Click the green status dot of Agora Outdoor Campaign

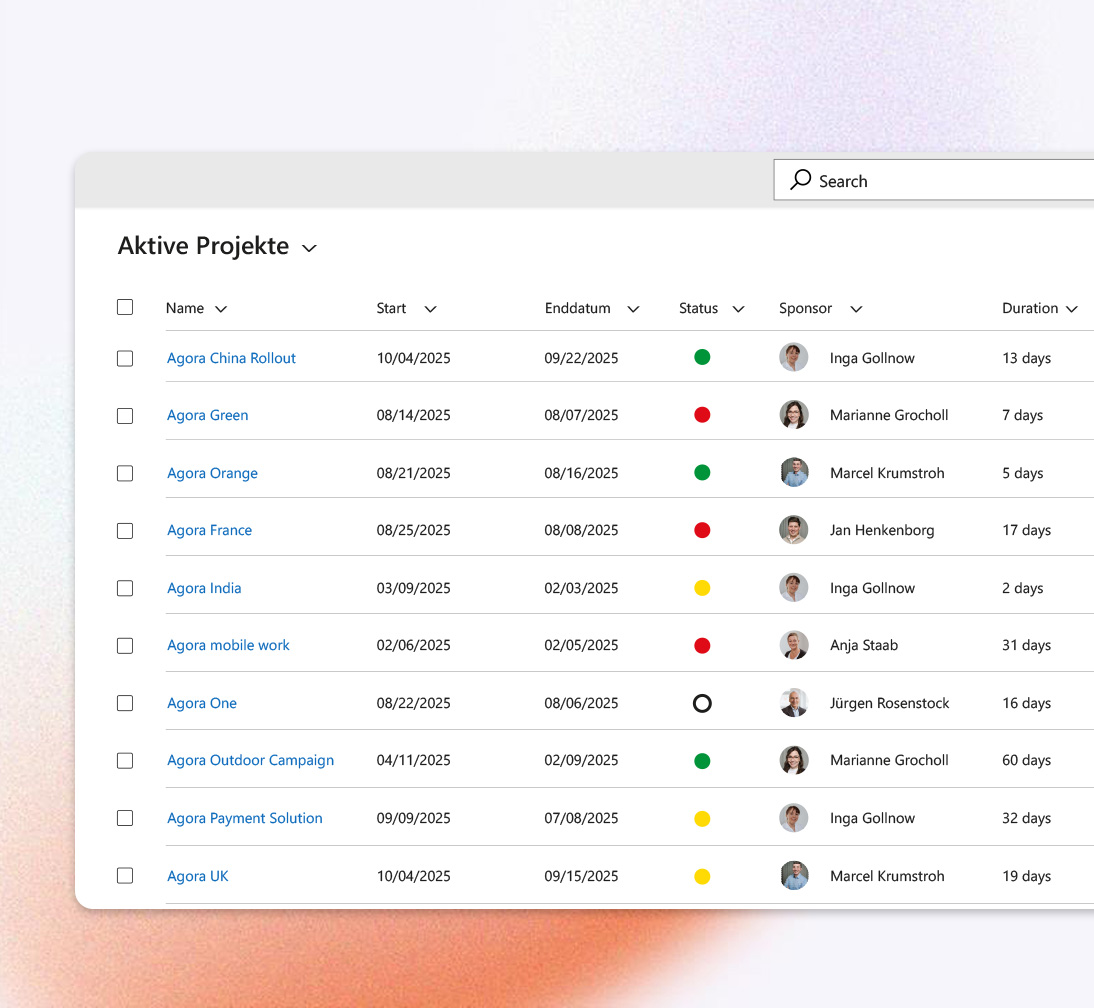702,760
